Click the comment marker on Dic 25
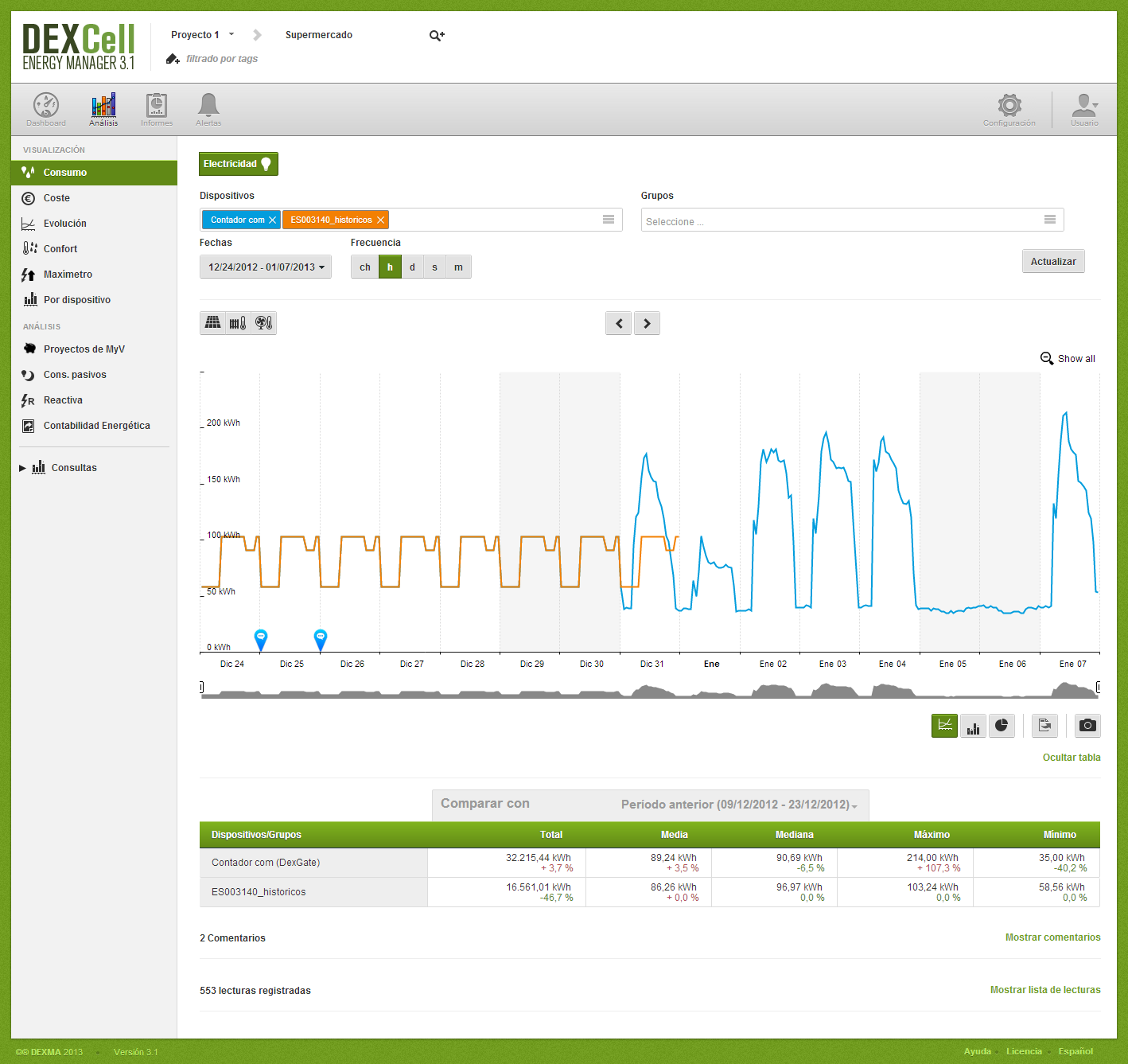The image size is (1128, 1064). click(321, 639)
